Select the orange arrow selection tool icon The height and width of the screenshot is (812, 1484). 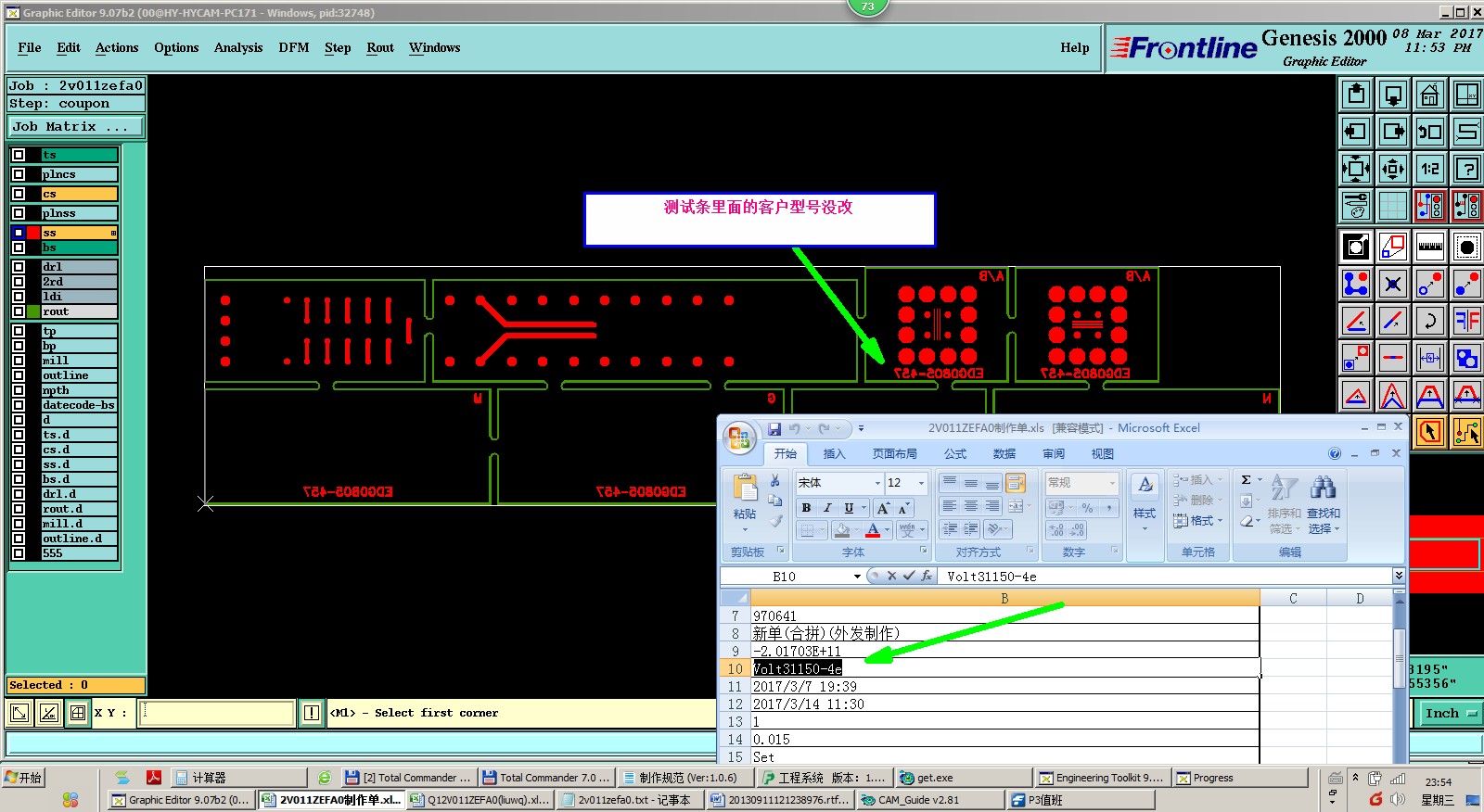coord(1430,432)
